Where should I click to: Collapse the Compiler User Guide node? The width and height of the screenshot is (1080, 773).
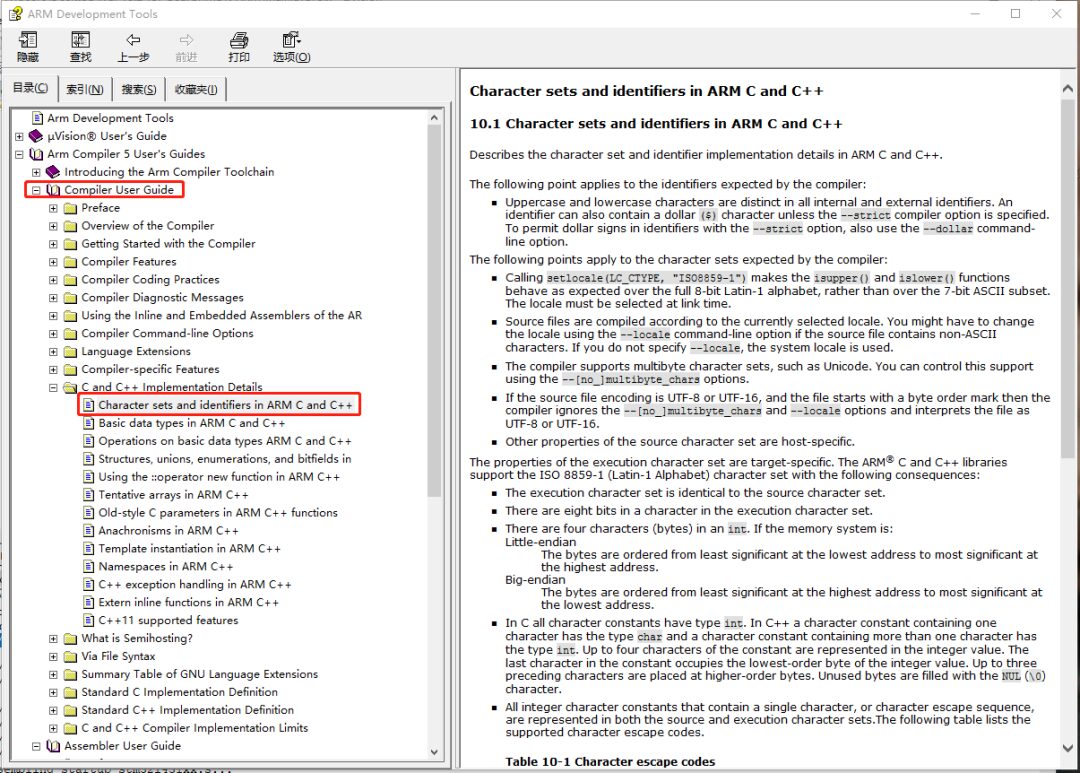coord(37,190)
